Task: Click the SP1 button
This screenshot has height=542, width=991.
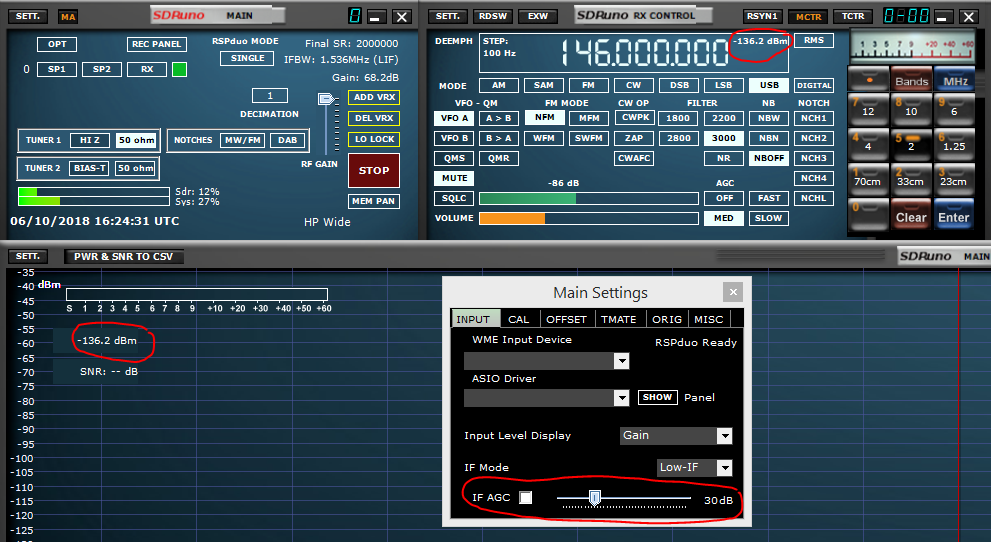Action: [x=57, y=69]
